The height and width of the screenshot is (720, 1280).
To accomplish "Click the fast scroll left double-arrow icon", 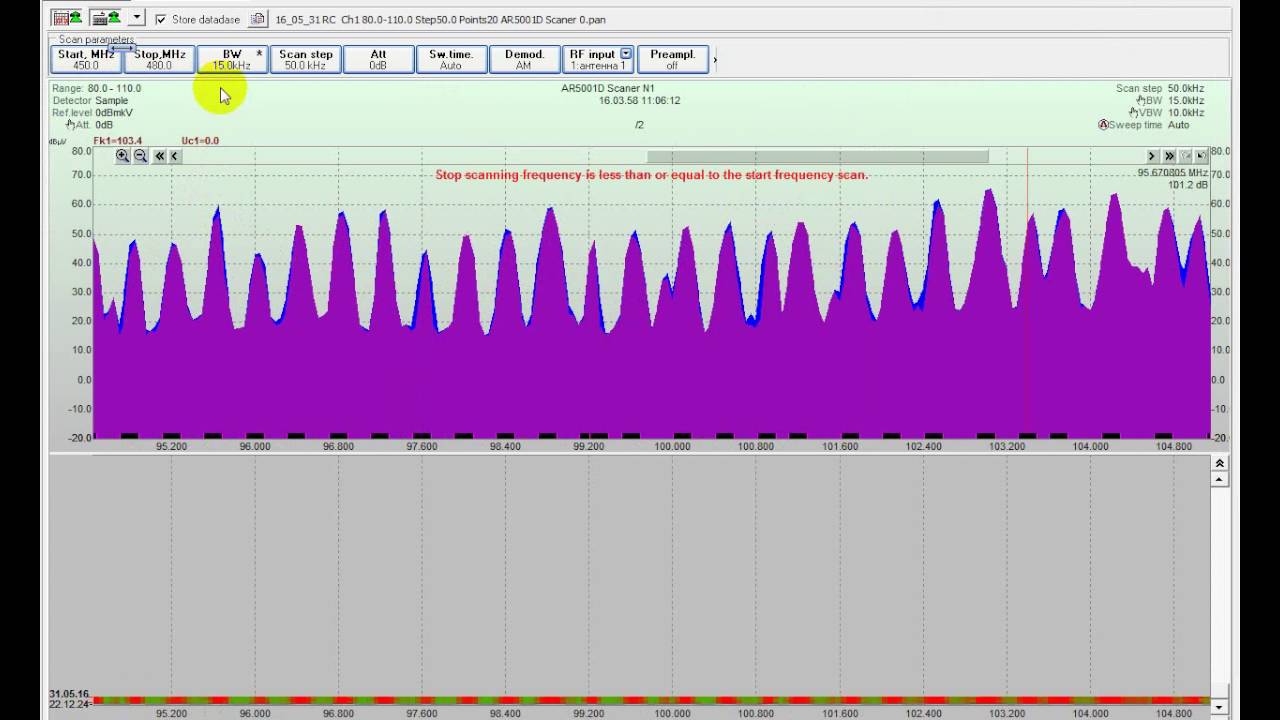I will 159,156.
